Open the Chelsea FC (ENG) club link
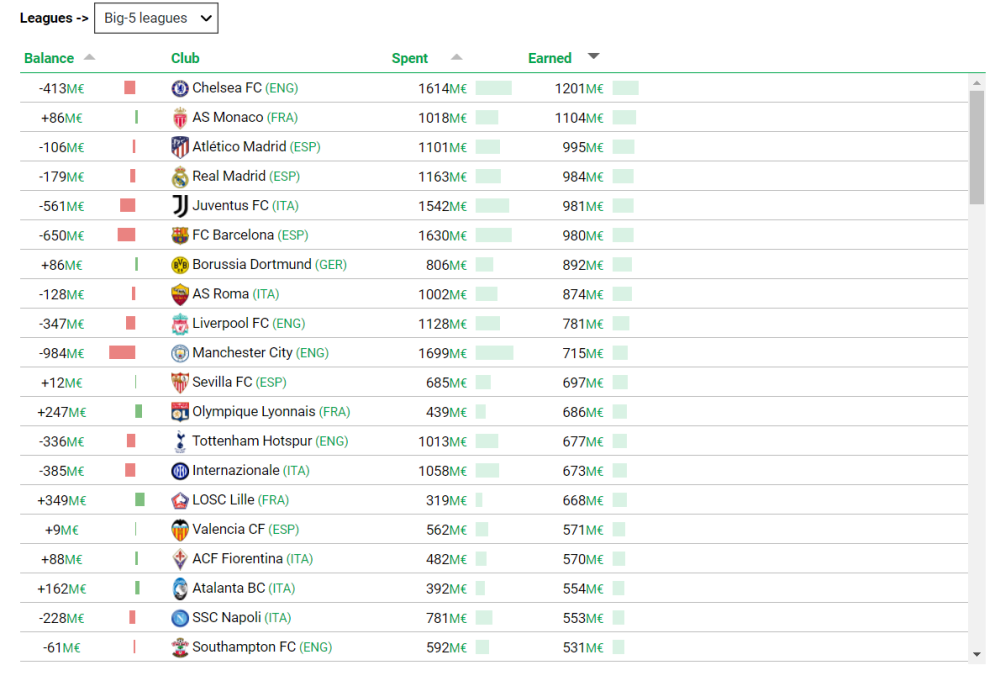The image size is (1000, 681). tap(245, 88)
